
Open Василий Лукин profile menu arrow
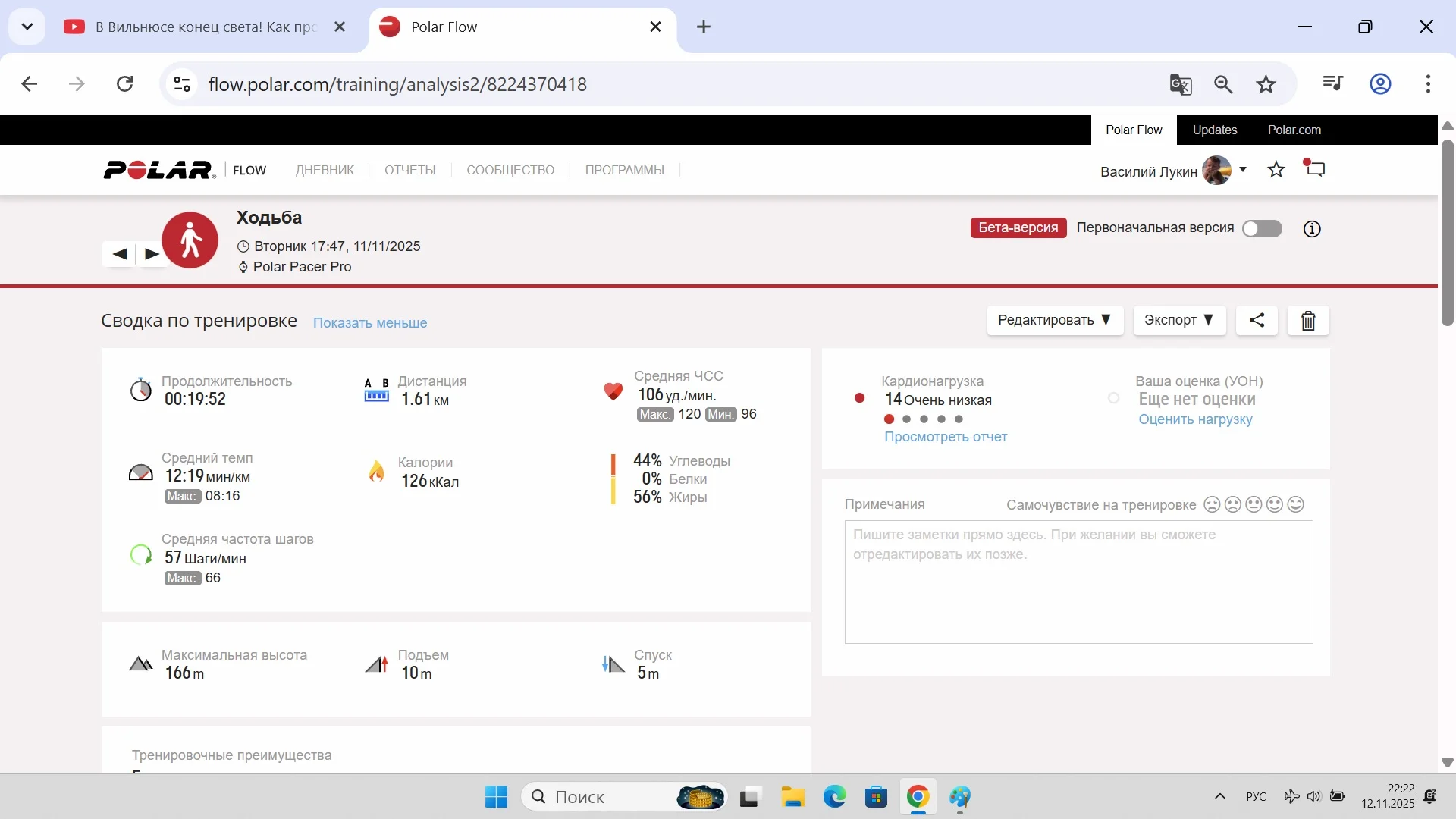(1243, 169)
